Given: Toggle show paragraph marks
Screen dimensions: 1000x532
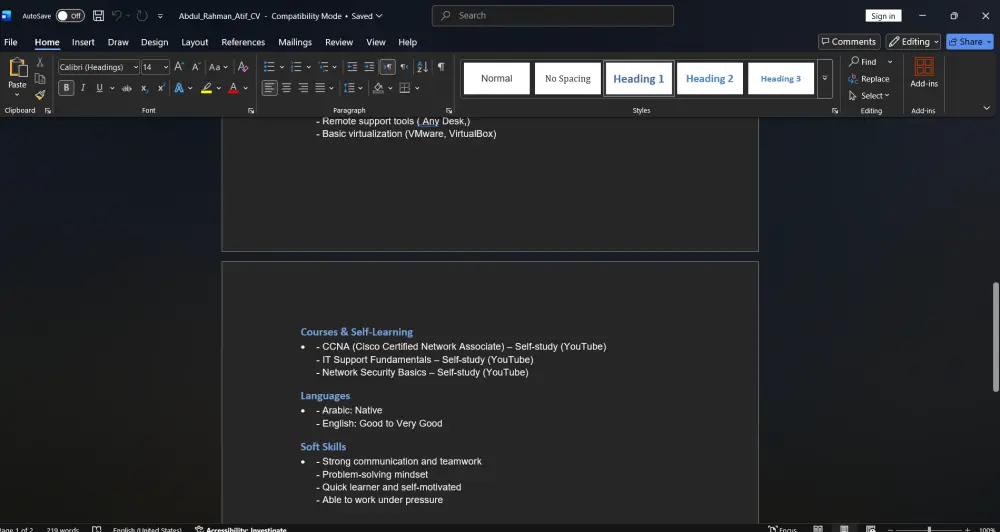Looking at the screenshot, I should click(441, 67).
